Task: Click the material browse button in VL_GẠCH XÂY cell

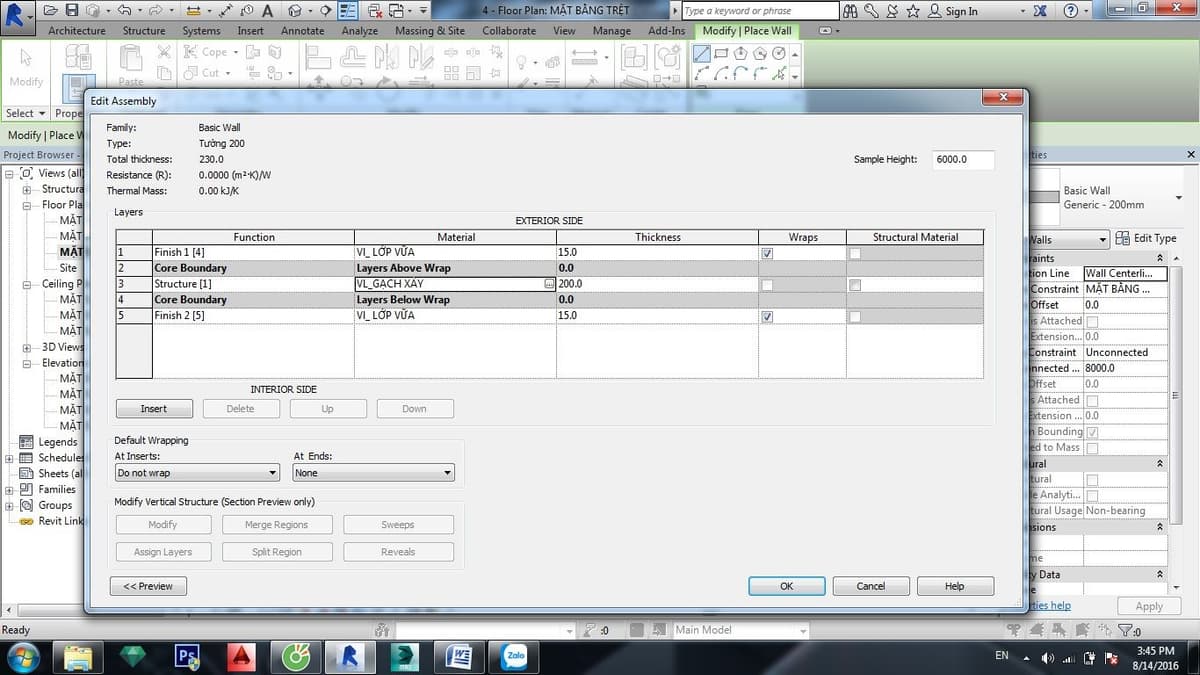Action: pos(548,284)
